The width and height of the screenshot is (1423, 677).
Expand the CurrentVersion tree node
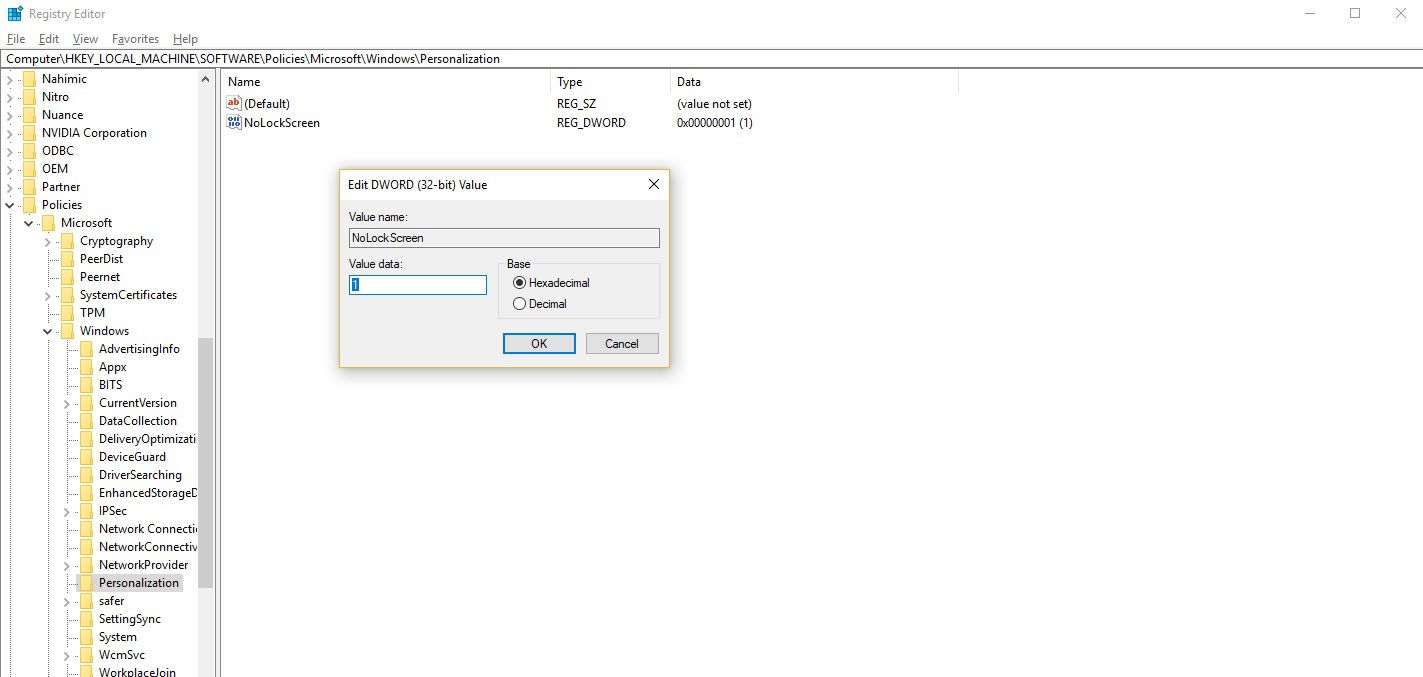pyautogui.click(x=67, y=403)
